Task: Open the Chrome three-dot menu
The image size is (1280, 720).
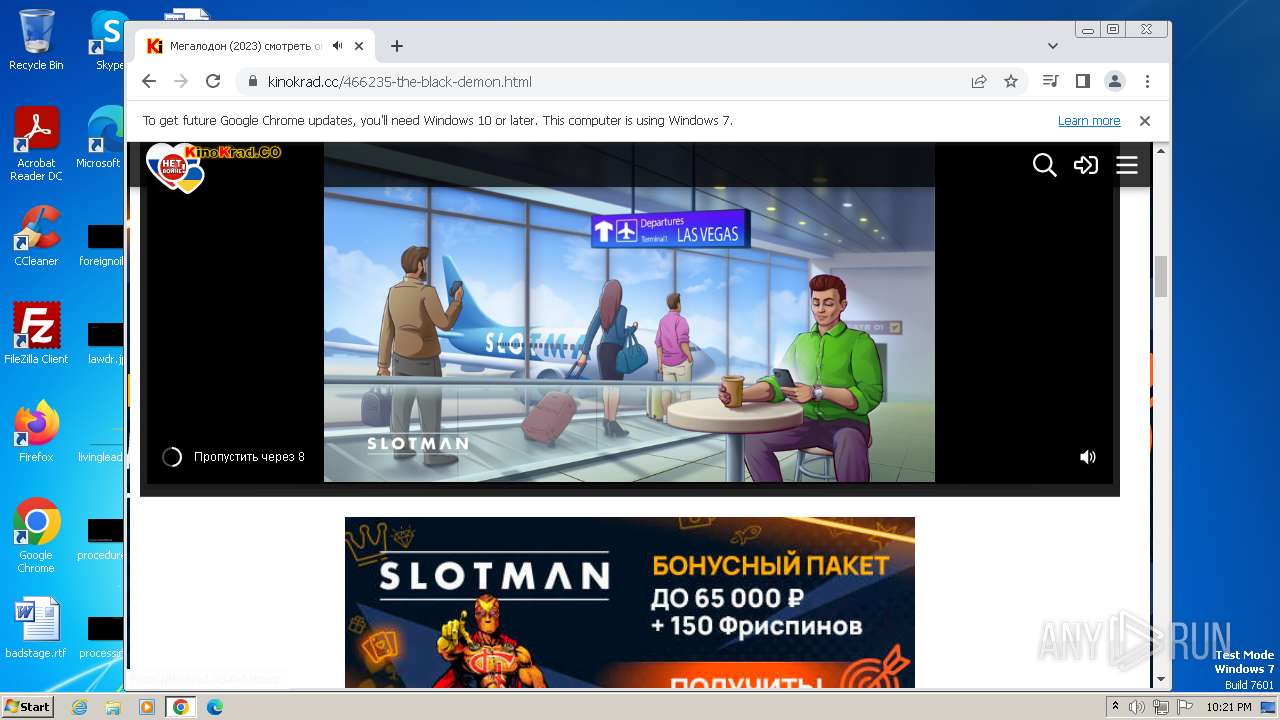Action: (x=1147, y=82)
